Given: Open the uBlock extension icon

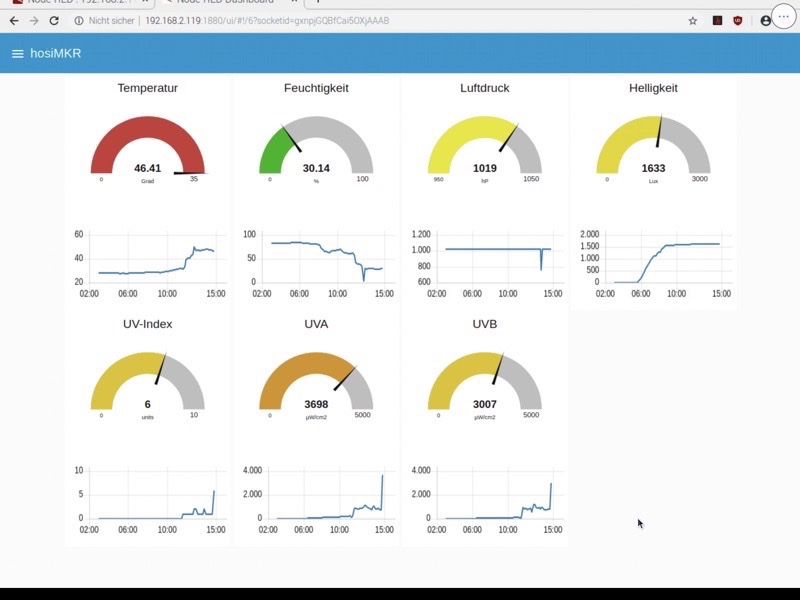Looking at the screenshot, I should 738,20.
